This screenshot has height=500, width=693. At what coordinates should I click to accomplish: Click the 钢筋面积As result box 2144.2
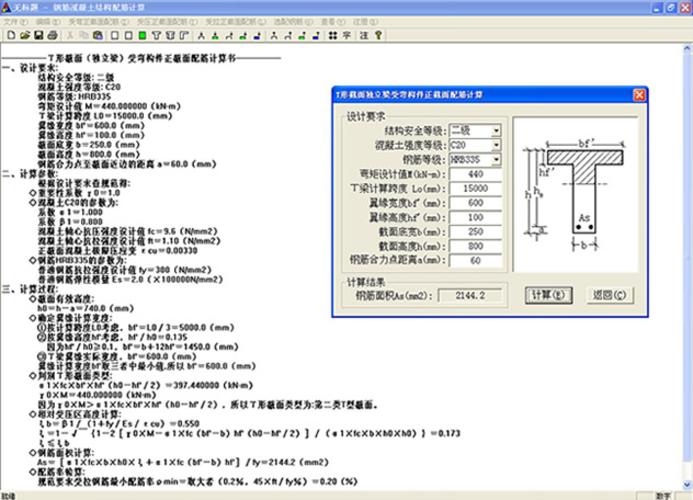(470, 295)
